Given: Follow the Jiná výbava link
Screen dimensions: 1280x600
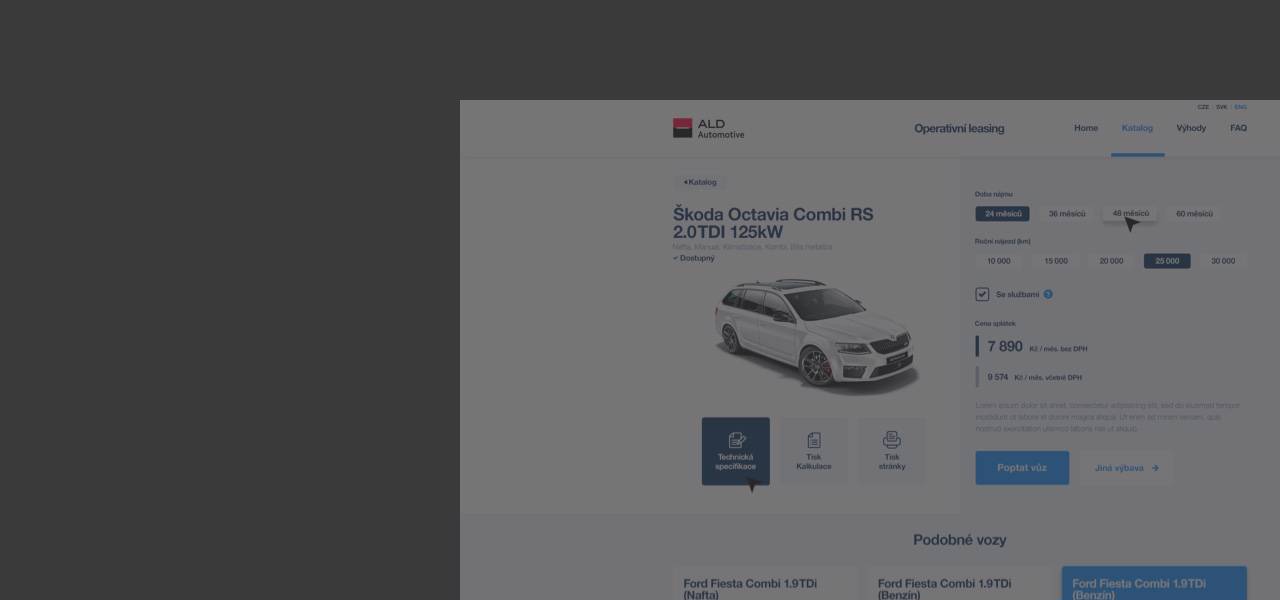Looking at the screenshot, I should [1126, 468].
